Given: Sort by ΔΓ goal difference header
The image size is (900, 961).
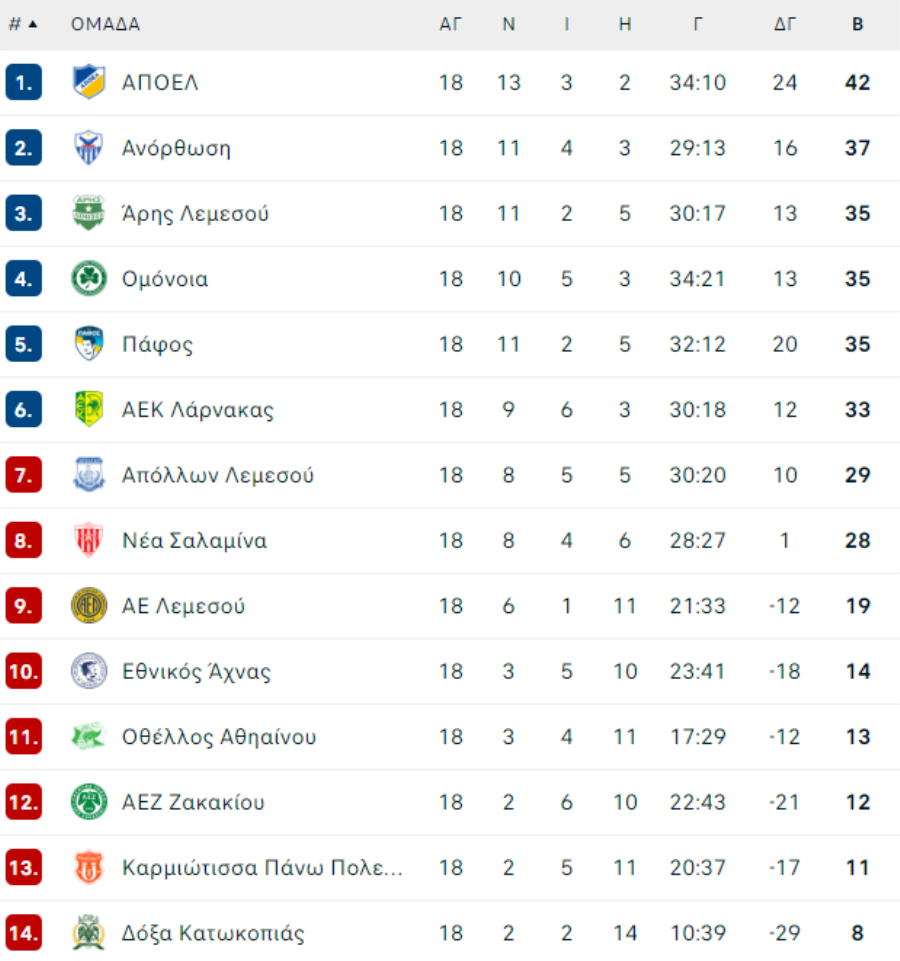Looking at the screenshot, I should pos(785,24).
